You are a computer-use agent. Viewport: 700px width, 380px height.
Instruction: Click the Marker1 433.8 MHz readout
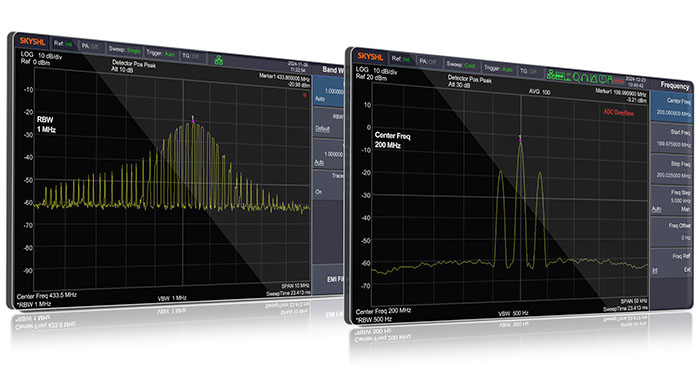coord(284,80)
